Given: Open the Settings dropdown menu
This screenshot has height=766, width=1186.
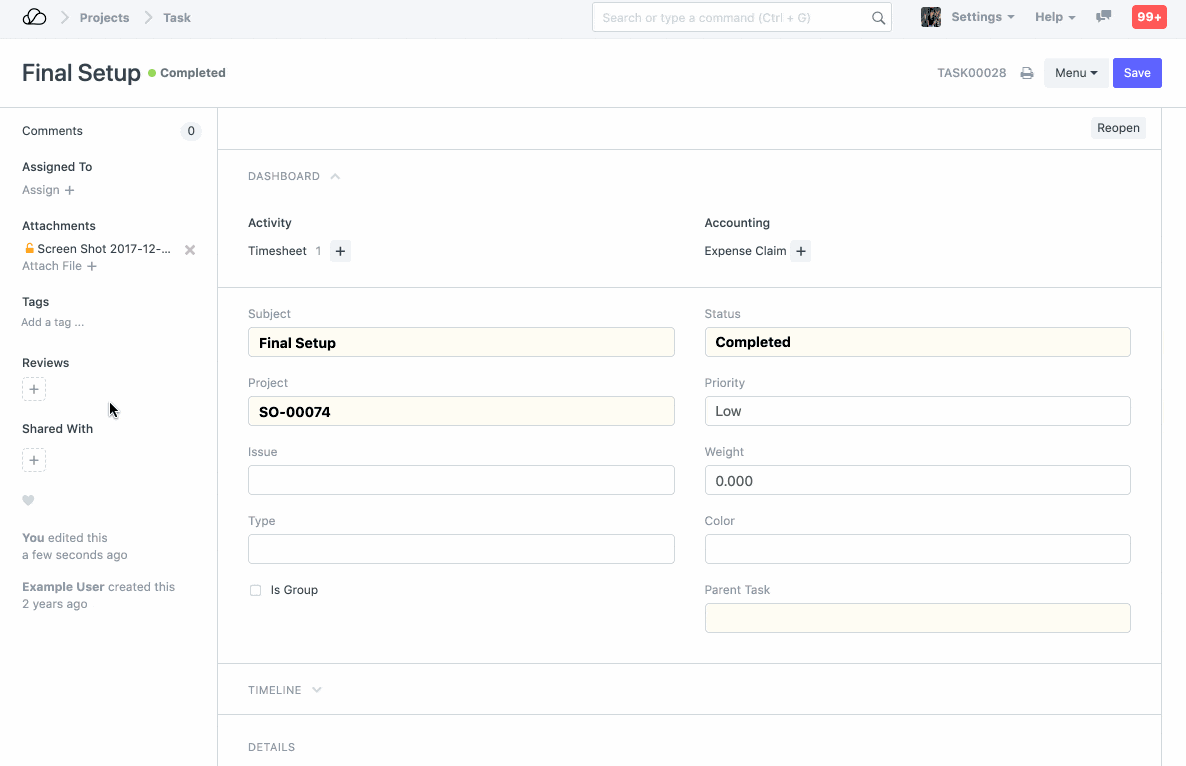Looking at the screenshot, I should 982,17.
